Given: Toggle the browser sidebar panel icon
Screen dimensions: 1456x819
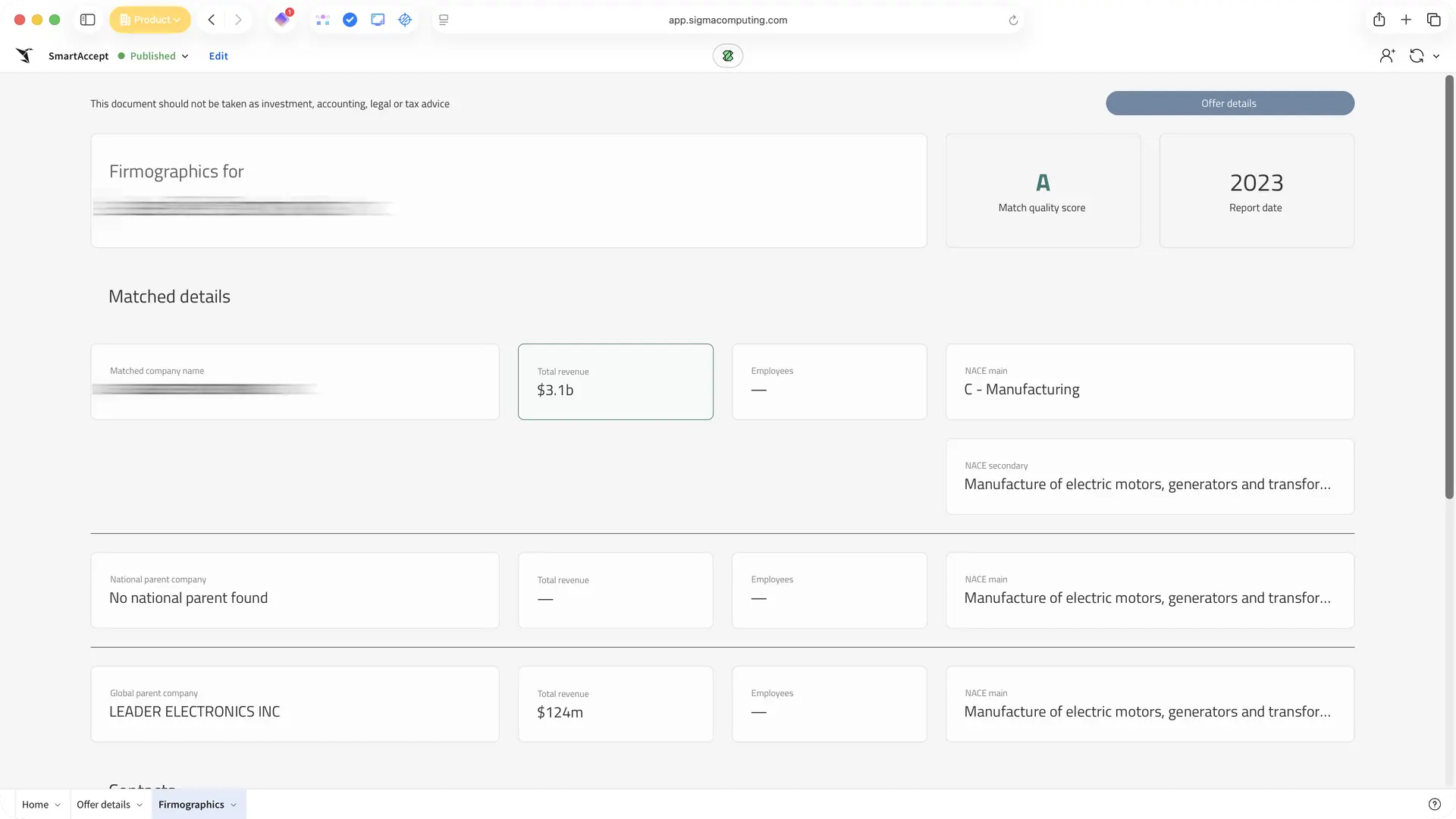Looking at the screenshot, I should point(87,20).
